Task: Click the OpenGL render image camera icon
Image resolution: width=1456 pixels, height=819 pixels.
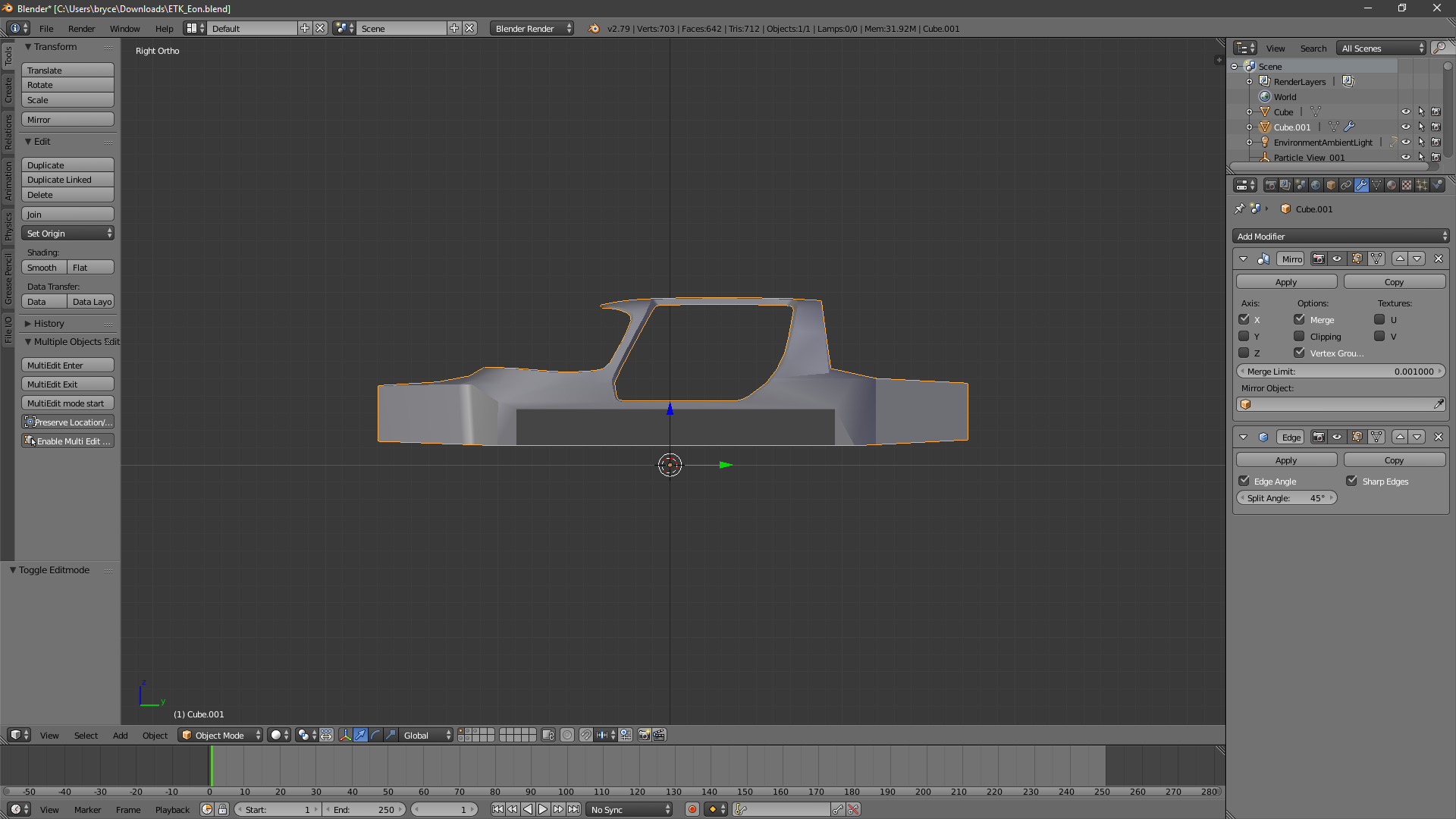Action: 644,735
